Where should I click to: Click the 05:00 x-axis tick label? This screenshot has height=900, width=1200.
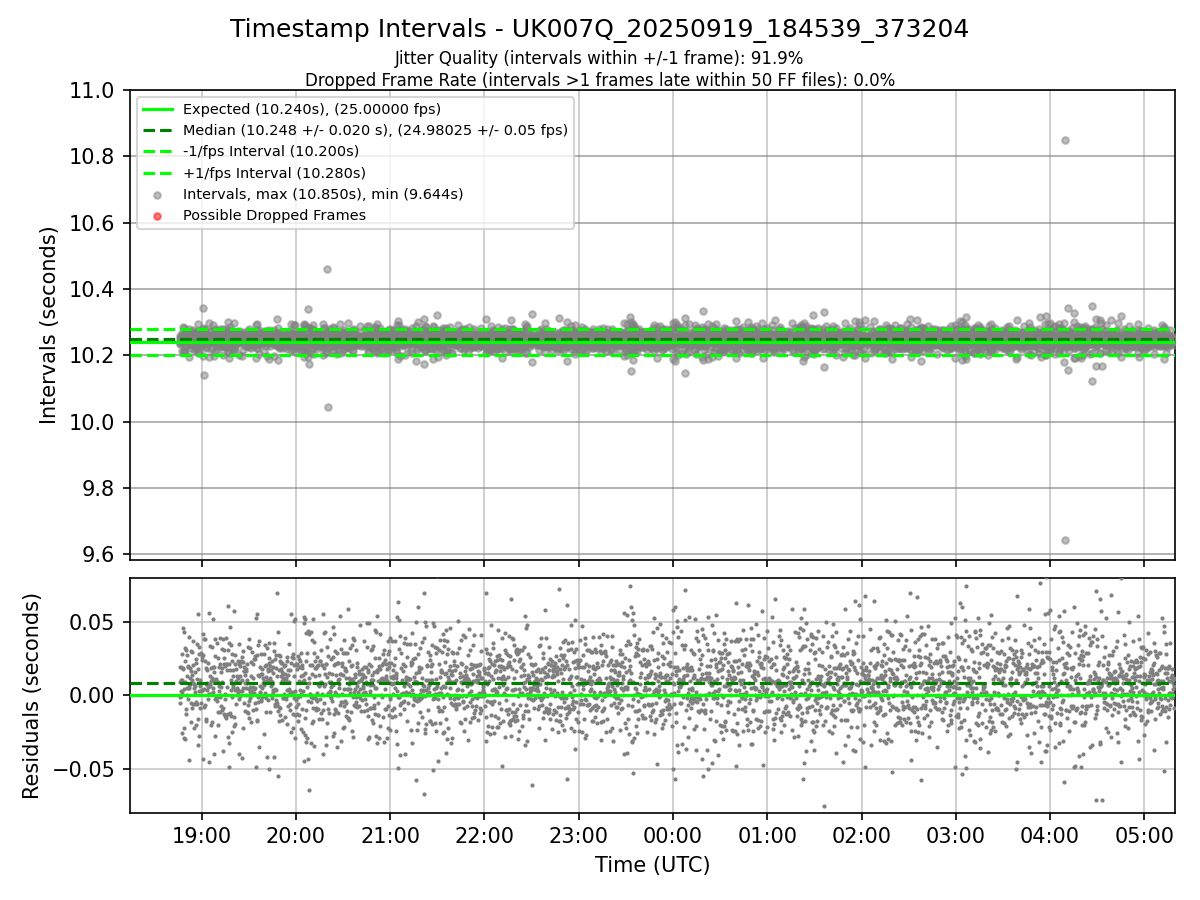pos(1144,836)
